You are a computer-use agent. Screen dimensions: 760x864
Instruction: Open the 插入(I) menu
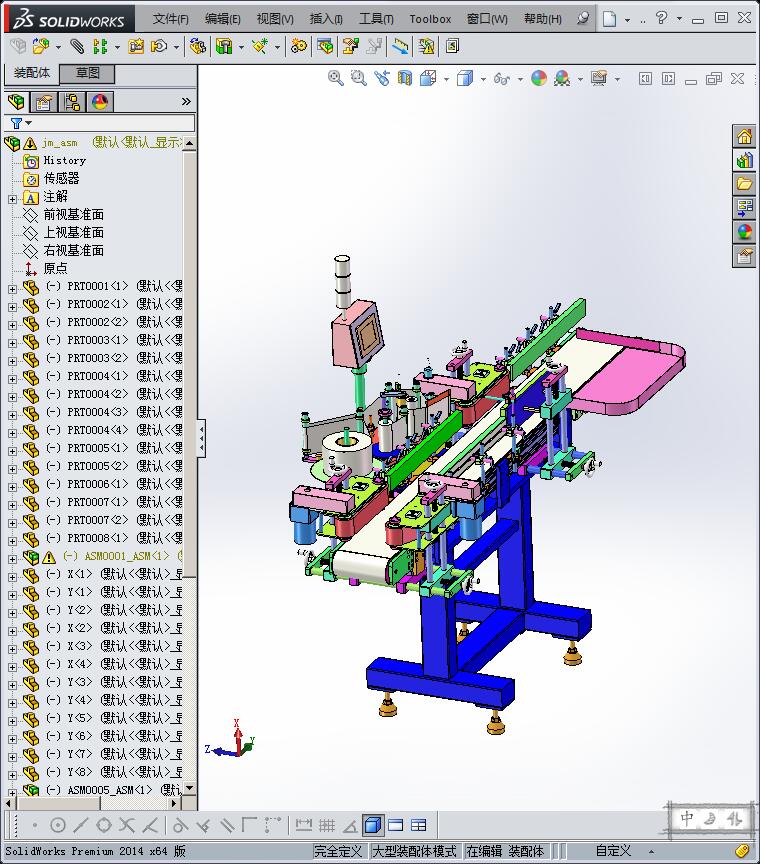[326, 19]
